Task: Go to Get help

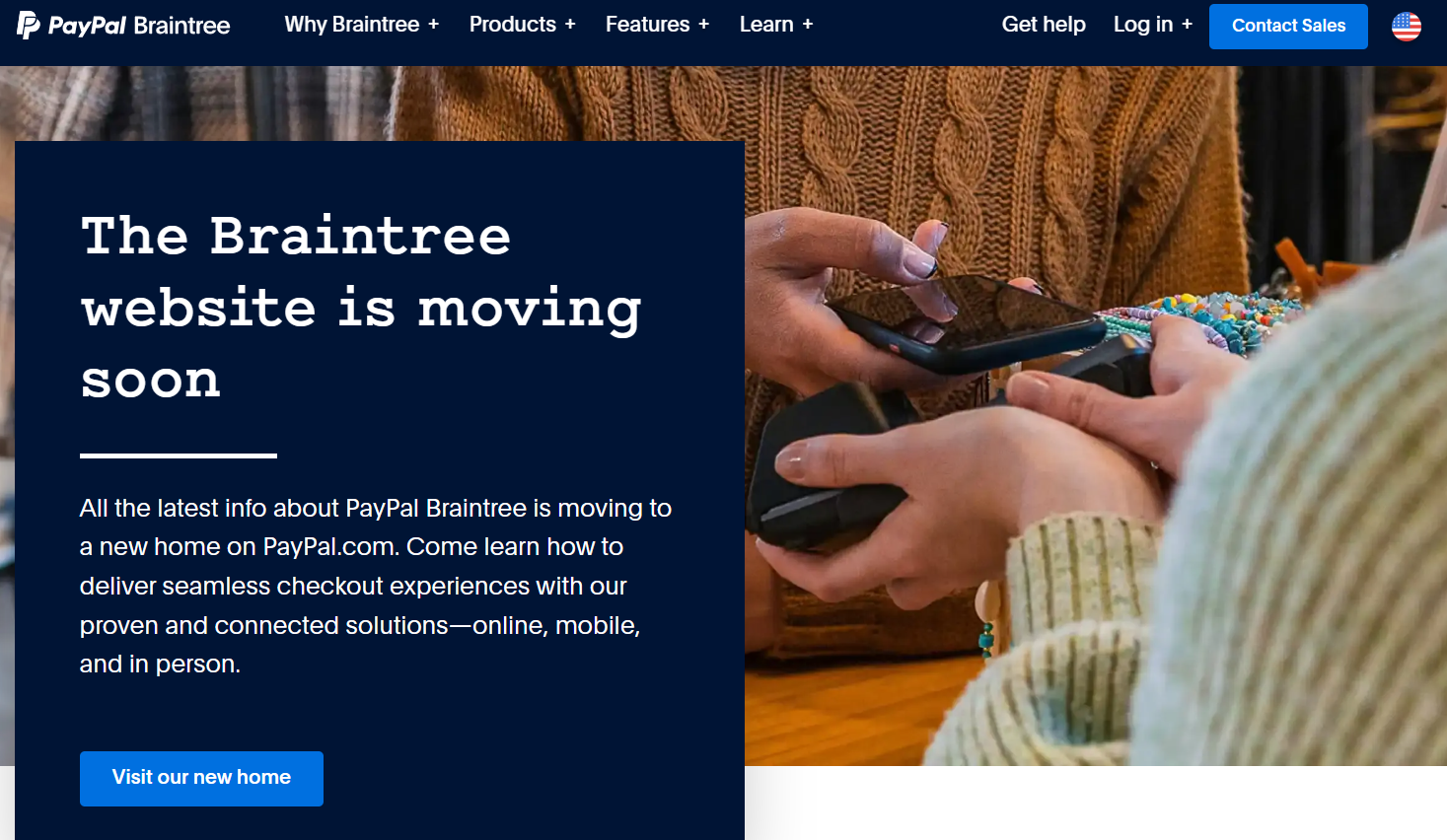Action: point(1044,25)
